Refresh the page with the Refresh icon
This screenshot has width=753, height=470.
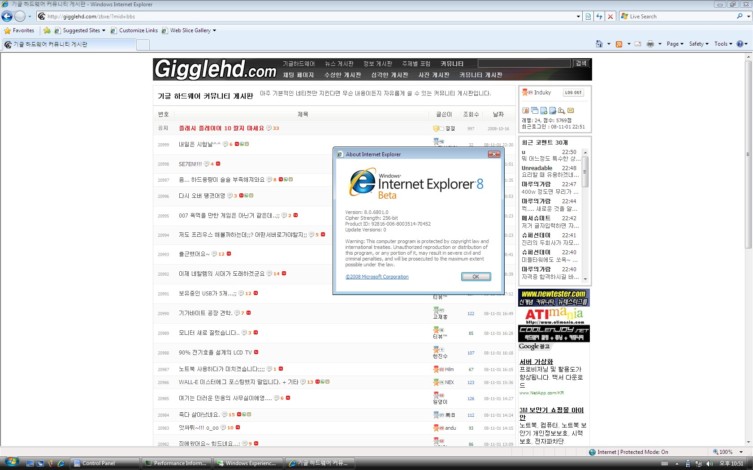coord(599,16)
